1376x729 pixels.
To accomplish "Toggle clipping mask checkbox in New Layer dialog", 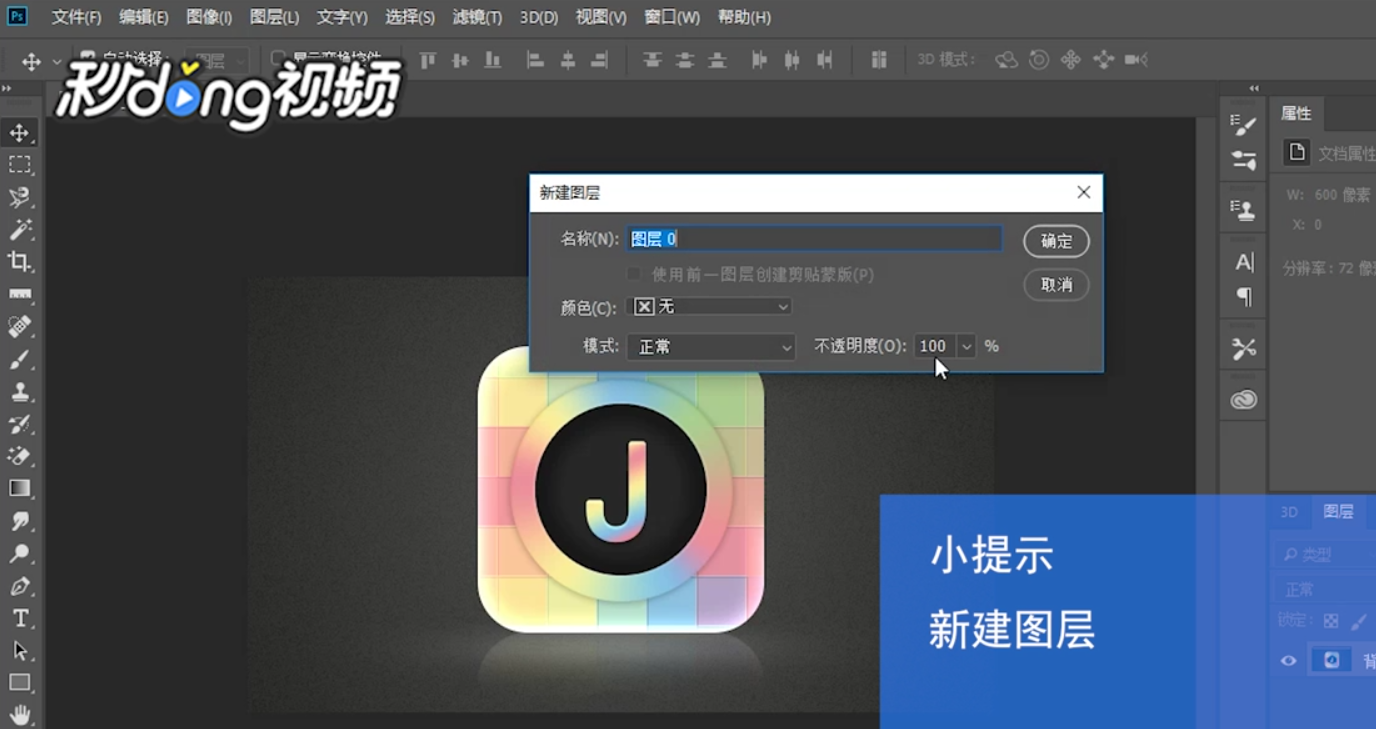I will (634, 273).
